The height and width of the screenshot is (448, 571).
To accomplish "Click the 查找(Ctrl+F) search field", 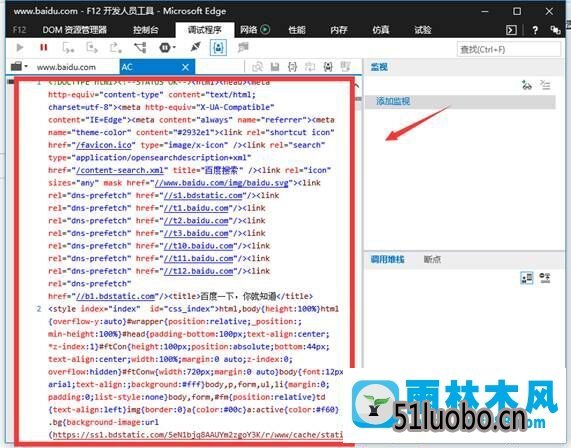I will click(x=509, y=49).
